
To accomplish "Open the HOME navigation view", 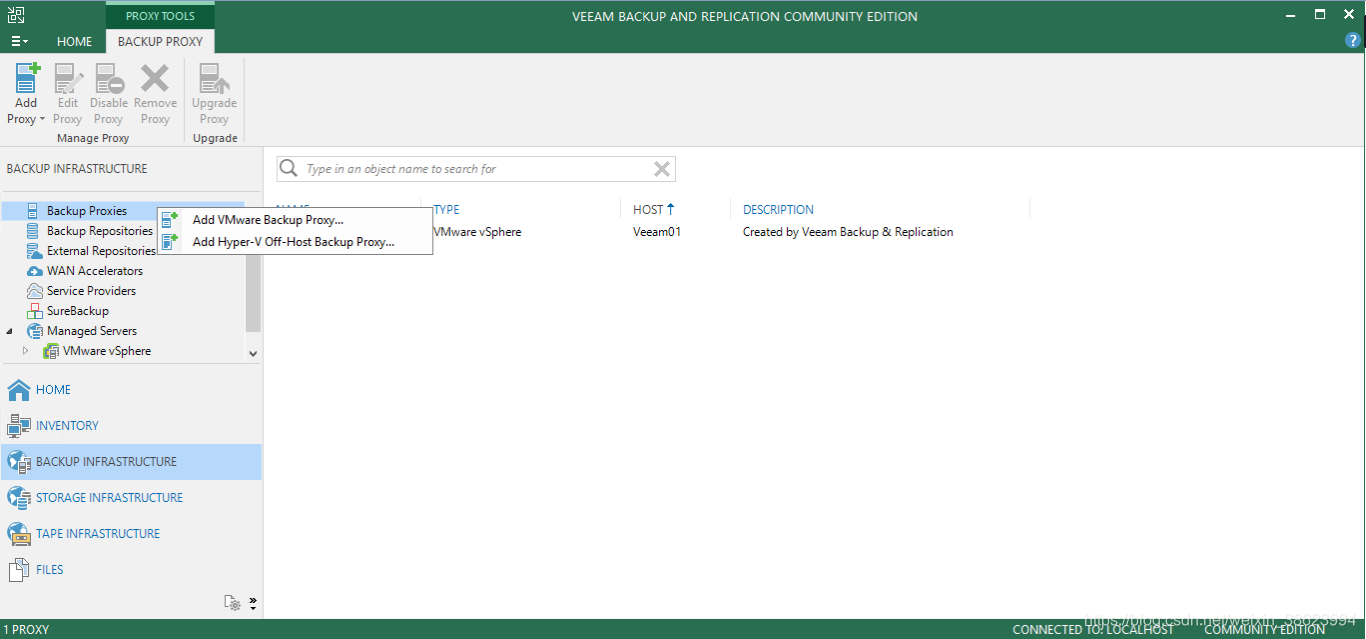I will click(x=131, y=390).
